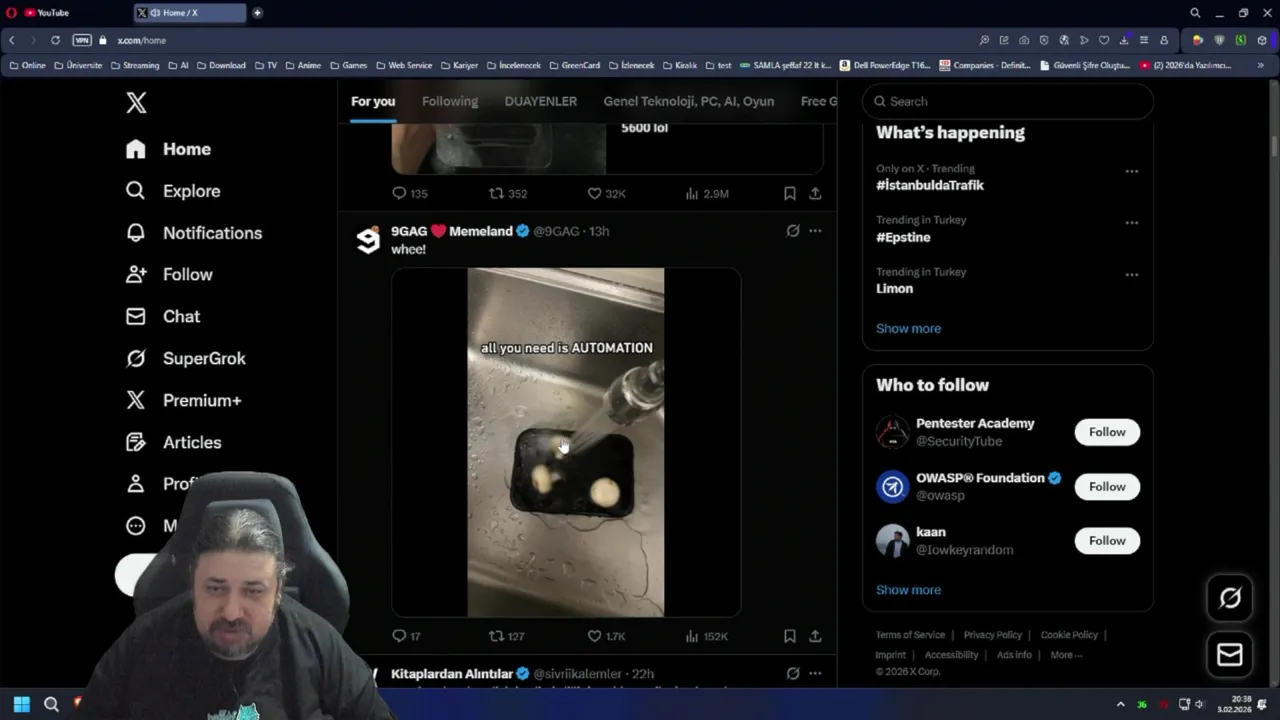The height and width of the screenshot is (720, 1280).
Task: Open 9GAG Memeland profile name
Action: tap(452, 231)
